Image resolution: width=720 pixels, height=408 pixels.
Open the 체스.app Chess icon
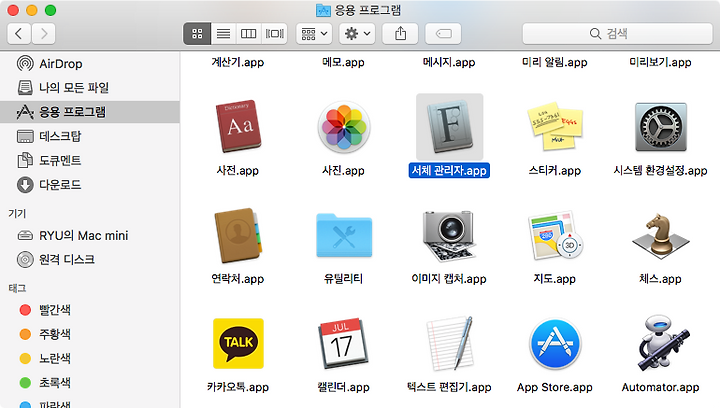tap(661, 235)
